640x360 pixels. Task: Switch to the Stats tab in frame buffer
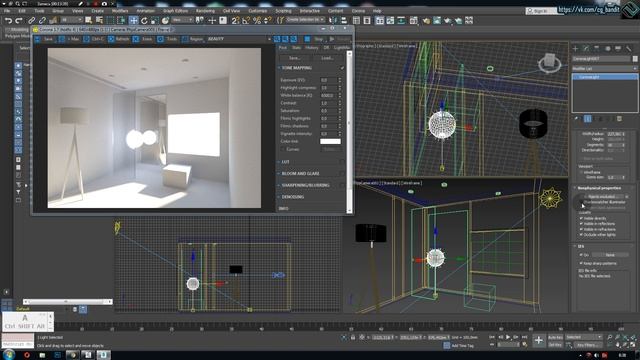296,48
